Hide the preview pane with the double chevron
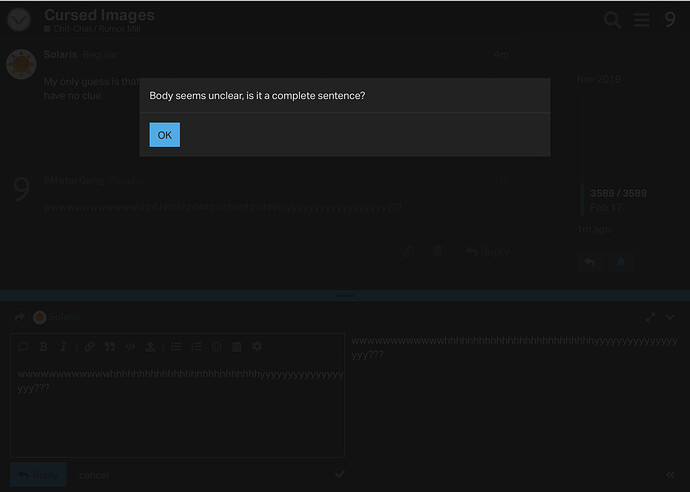The height and width of the screenshot is (492, 690). pyautogui.click(x=670, y=474)
